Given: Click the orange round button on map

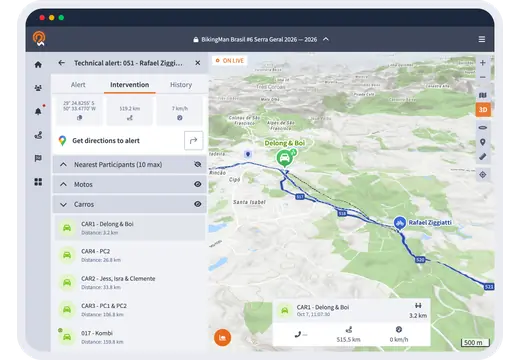Looking at the screenshot, I should click(x=222, y=338).
